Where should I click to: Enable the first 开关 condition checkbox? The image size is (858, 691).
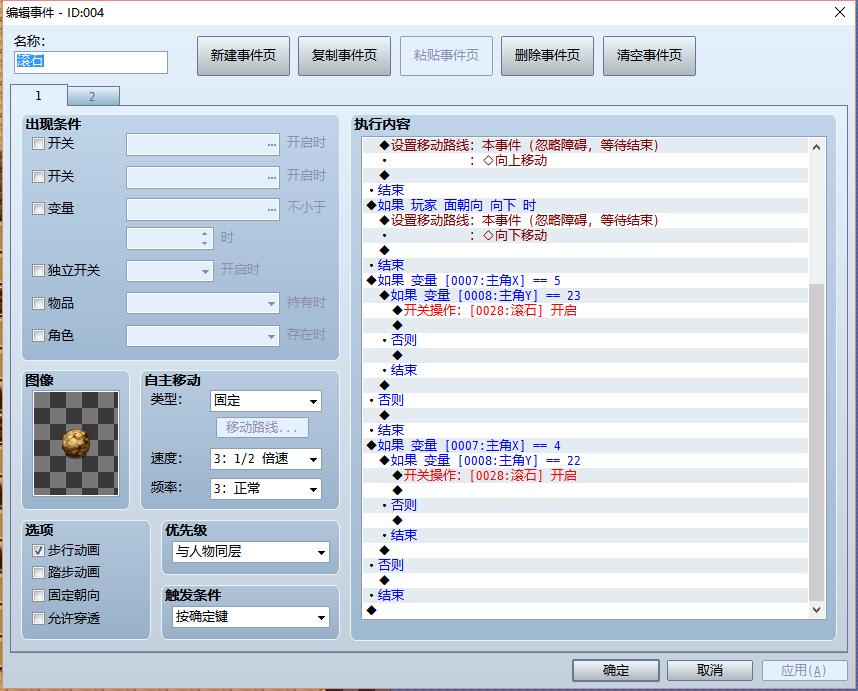click(x=38, y=144)
